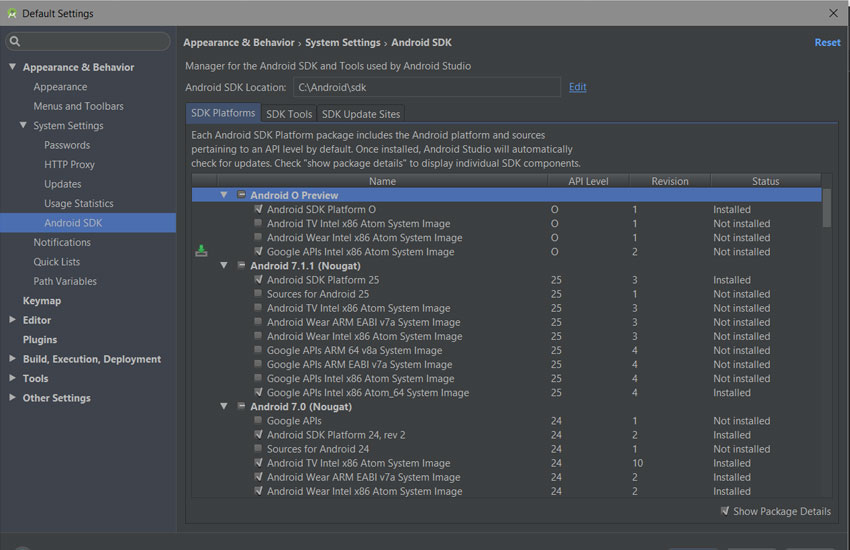Viewport: 850px width, 550px height.
Task: Expand Build, Execution, Deployment node
Action: point(12,359)
